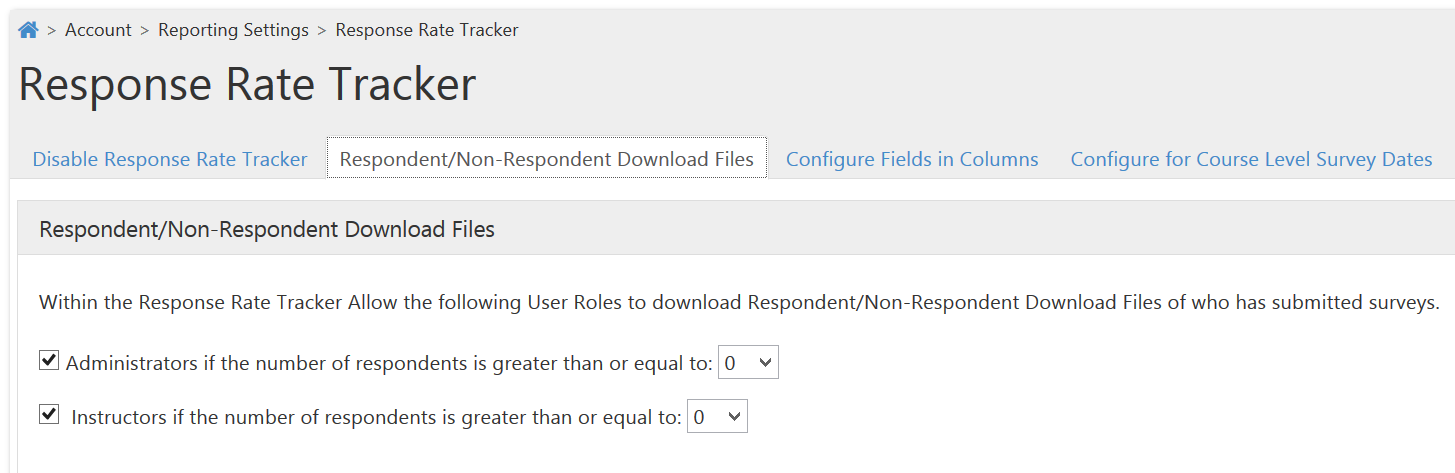Open Configure Fields in Columns tab

912,159
